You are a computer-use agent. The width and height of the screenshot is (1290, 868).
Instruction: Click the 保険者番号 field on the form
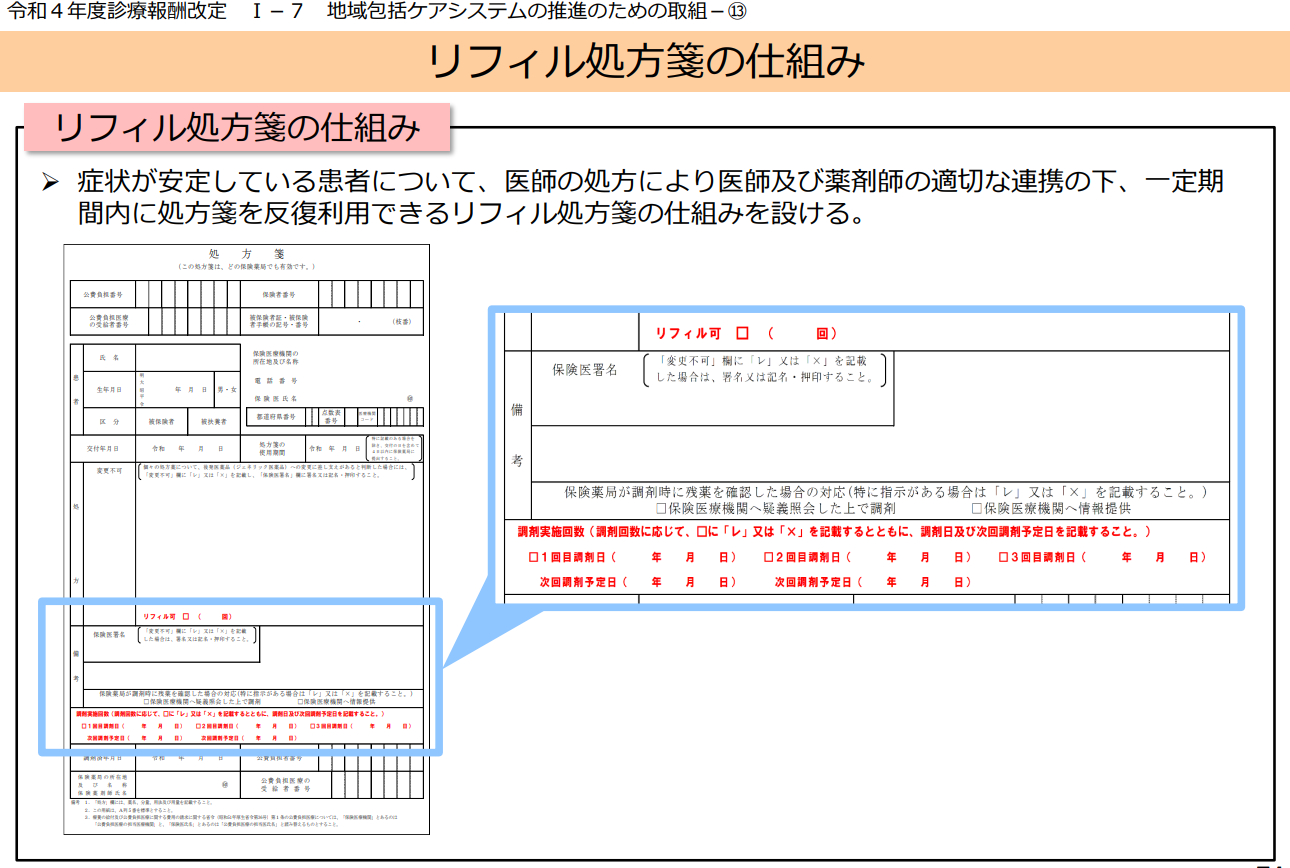pos(368,295)
